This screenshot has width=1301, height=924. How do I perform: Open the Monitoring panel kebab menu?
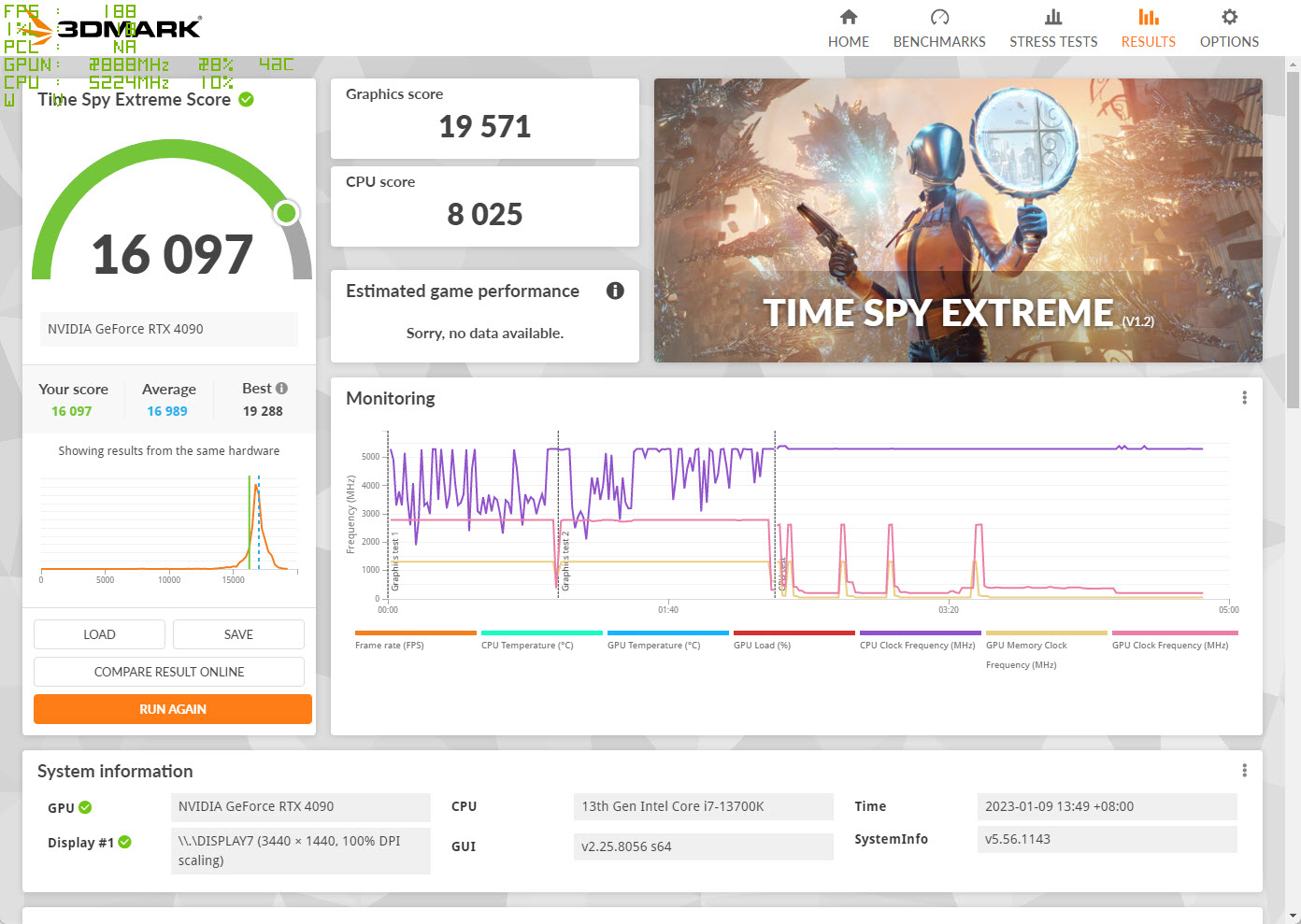[x=1244, y=397]
